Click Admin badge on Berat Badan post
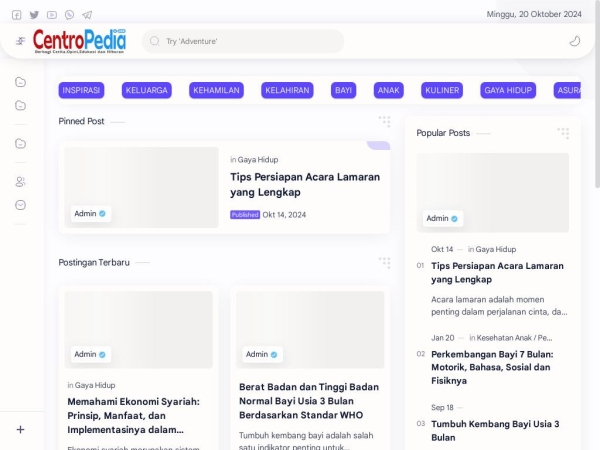This screenshot has width=600, height=450. click(262, 354)
